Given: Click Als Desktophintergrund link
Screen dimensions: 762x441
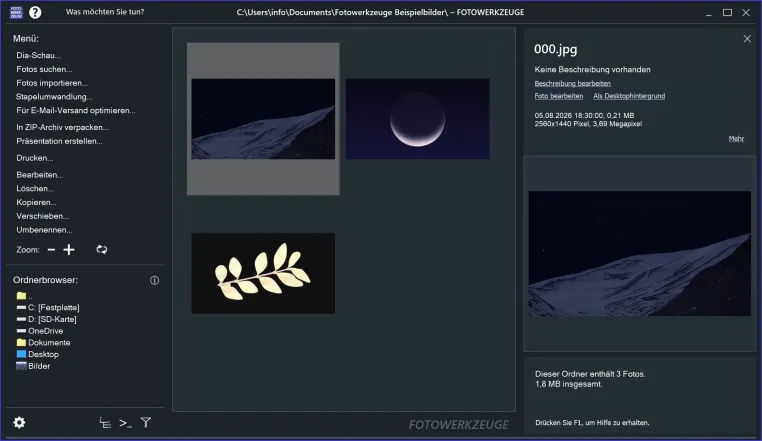Looking at the screenshot, I should [x=629, y=96].
